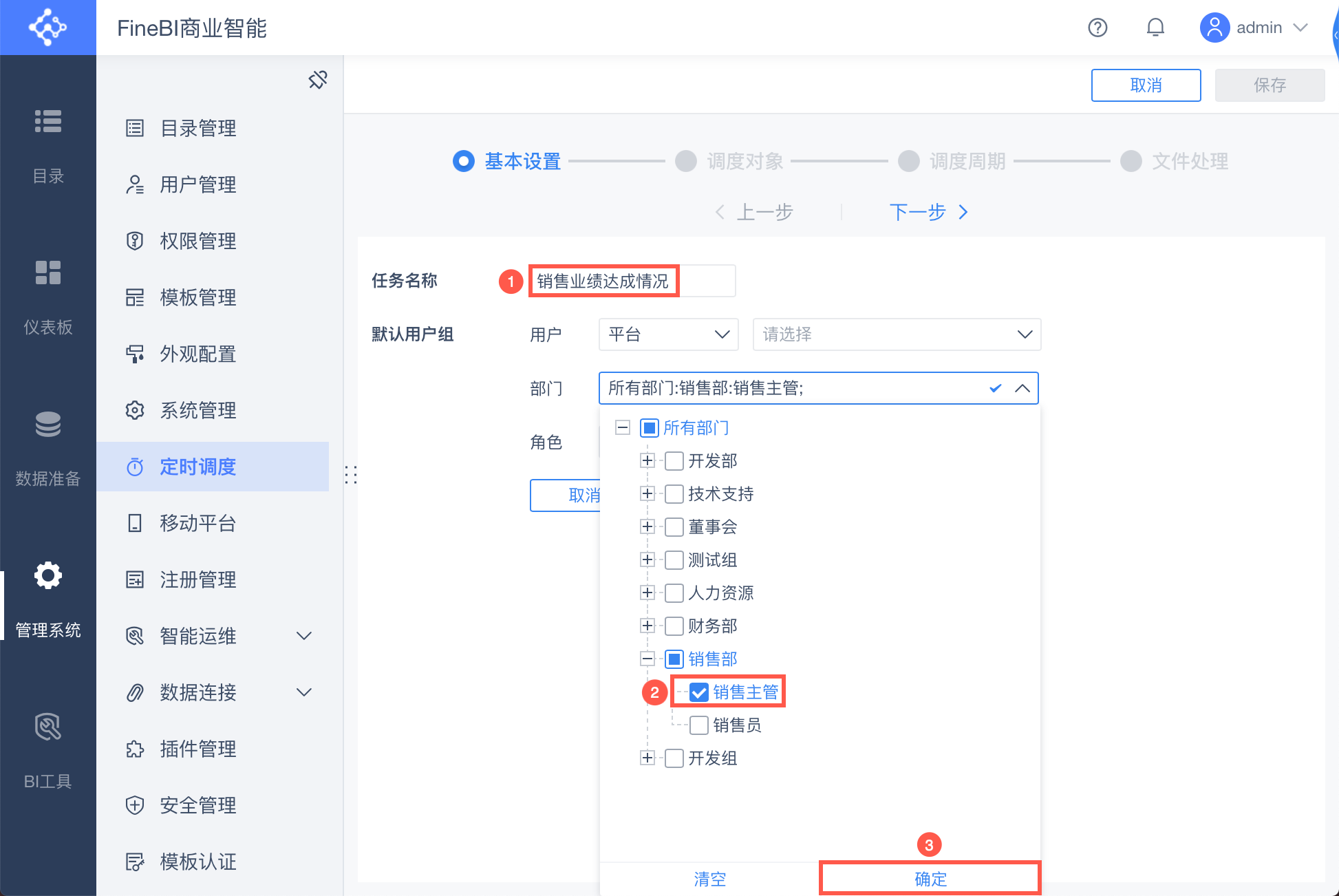Open the notification bell
The height and width of the screenshot is (896, 1339).
pyautogui.click(x=1155, y=28)
